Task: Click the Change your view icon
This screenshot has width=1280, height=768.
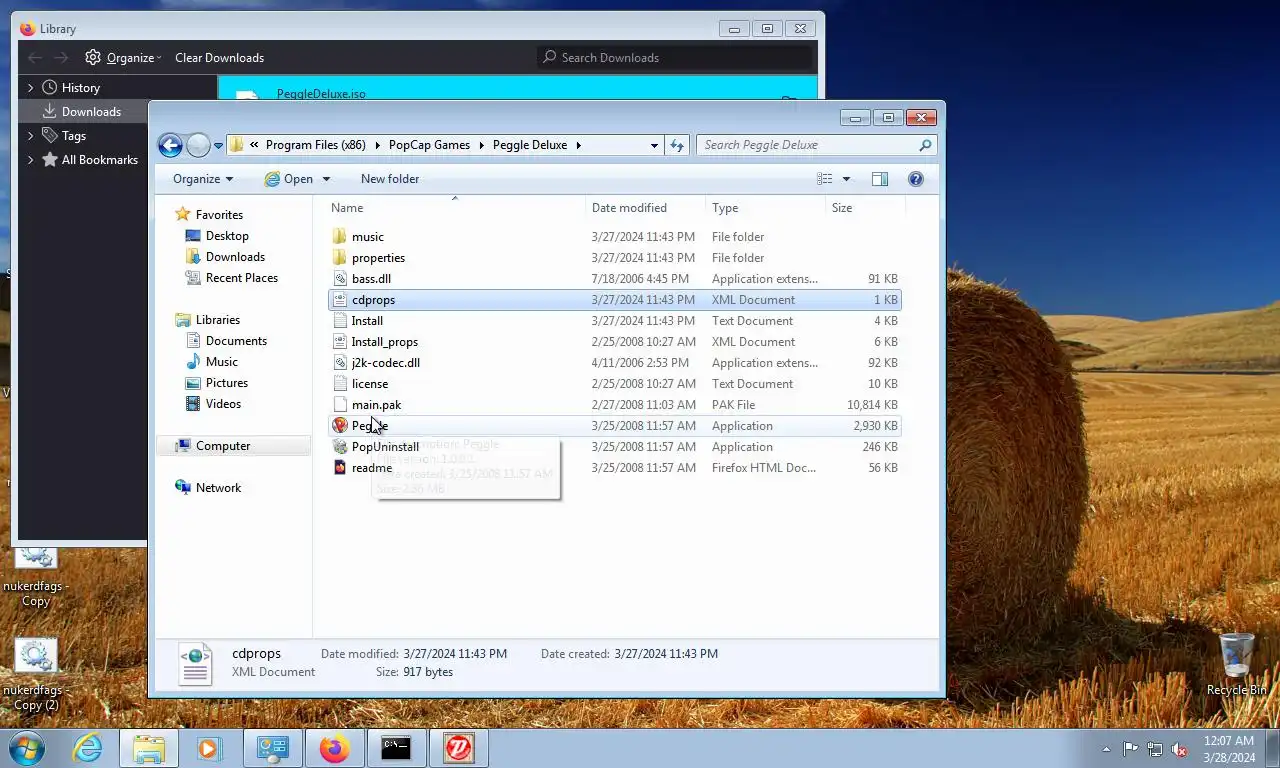Action: coord(825,179)
